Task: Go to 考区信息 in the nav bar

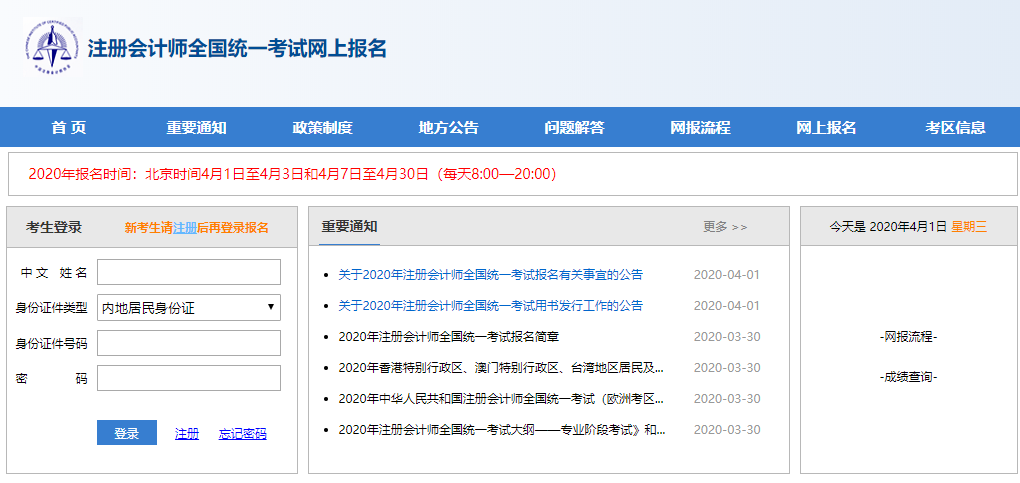Action: [955, 127]
